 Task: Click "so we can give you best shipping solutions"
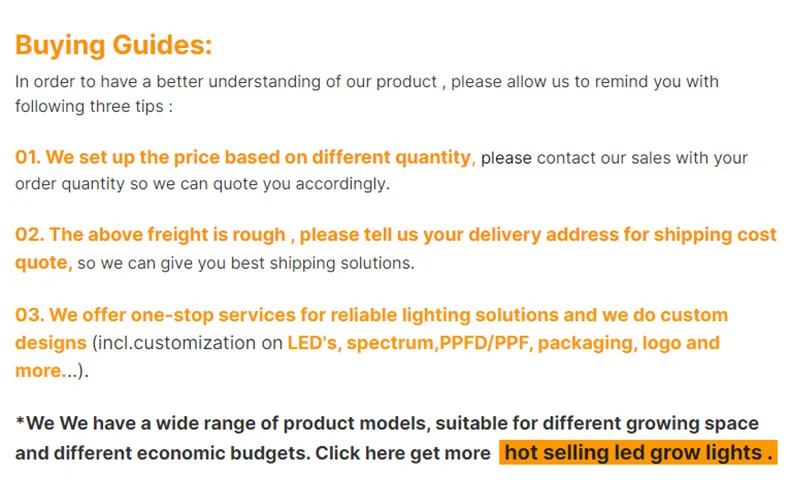tap(245, 263)
